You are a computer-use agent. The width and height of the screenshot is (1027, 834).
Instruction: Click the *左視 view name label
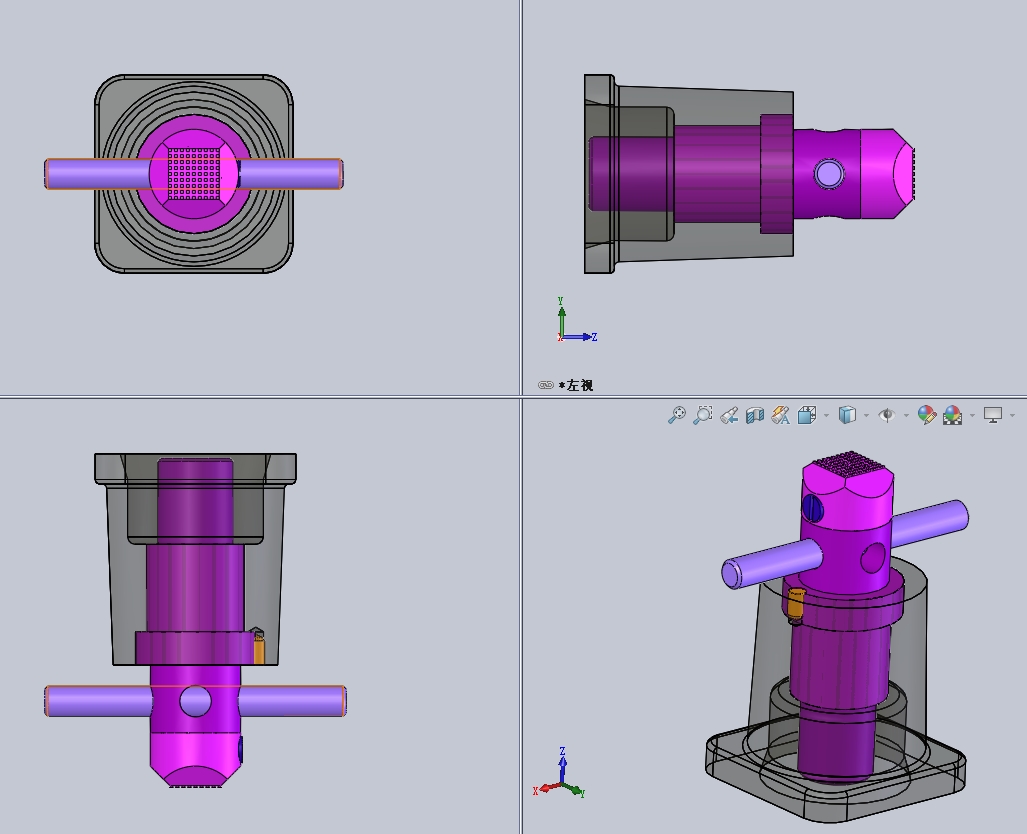[576, 385]
